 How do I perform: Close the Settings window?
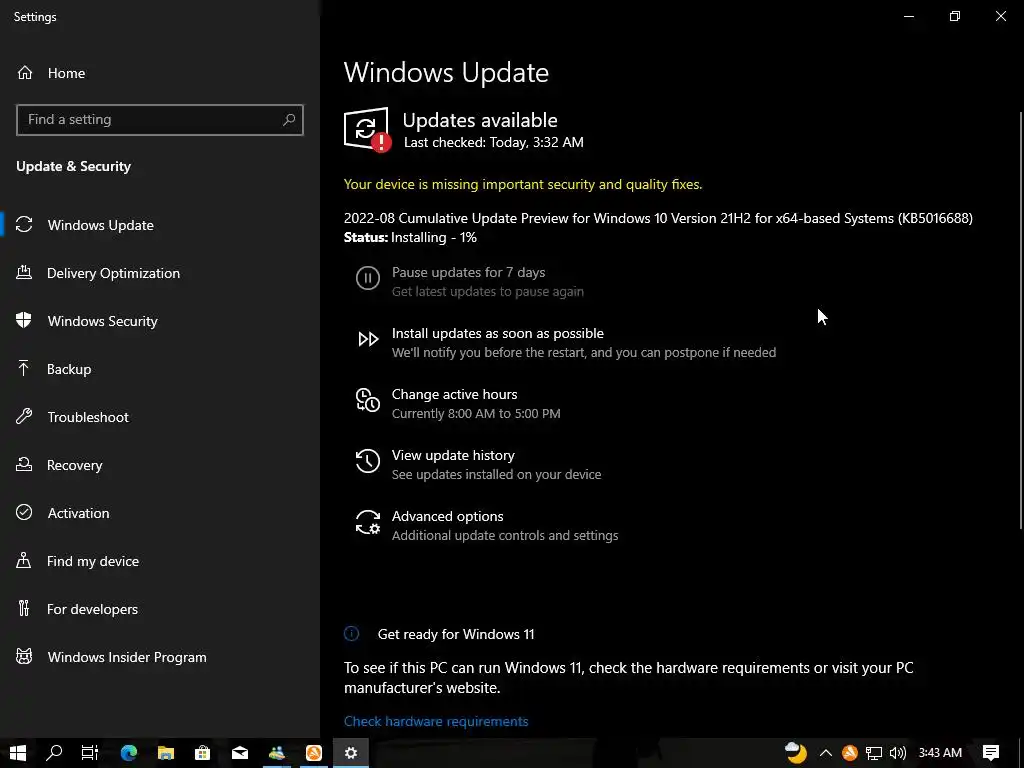(x=1000, y=16)
